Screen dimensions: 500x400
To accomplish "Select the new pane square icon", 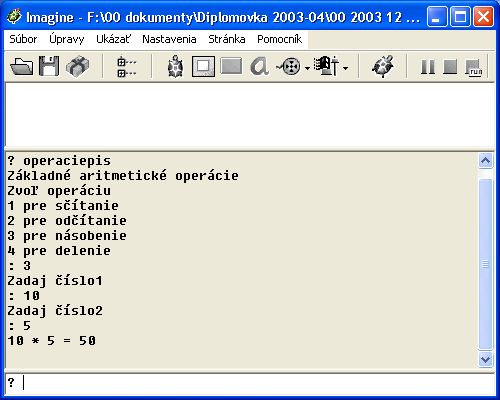I will (x=203, y=66).
